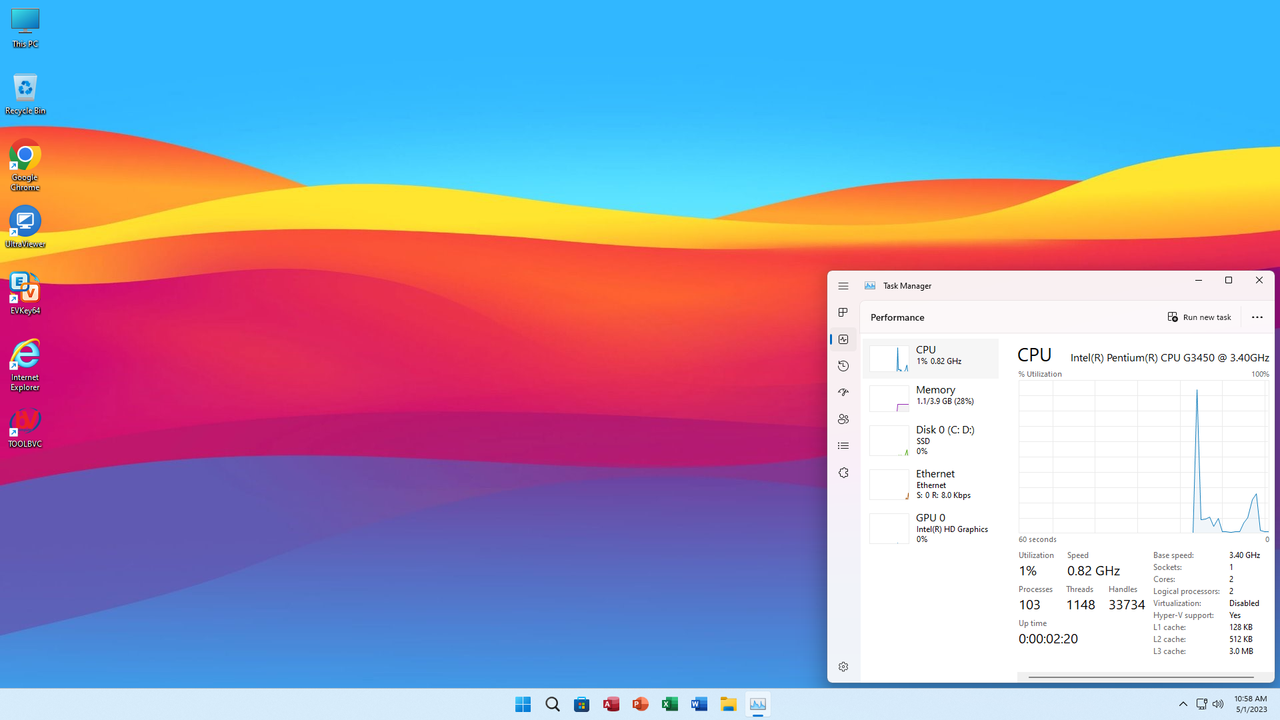This screenshot has width=1280, height=720.
Task: Click Run new task button
Action: [1199, 317]
